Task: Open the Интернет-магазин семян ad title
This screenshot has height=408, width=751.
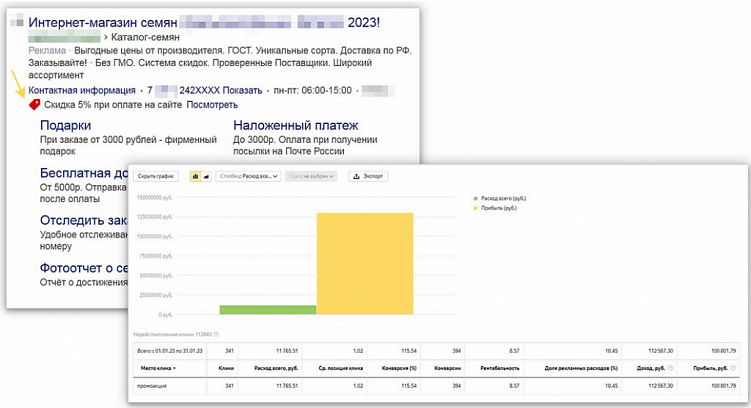Action: (204, 23)
